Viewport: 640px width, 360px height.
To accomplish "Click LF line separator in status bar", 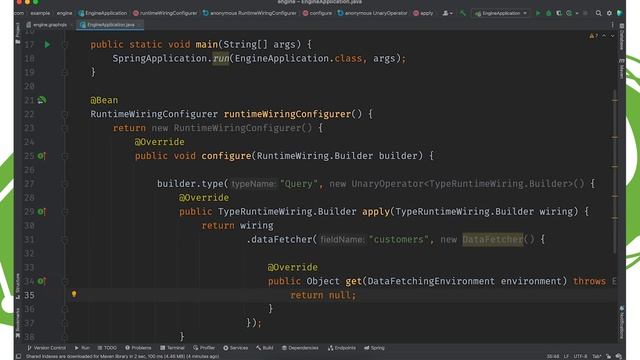I will point(566,356).
